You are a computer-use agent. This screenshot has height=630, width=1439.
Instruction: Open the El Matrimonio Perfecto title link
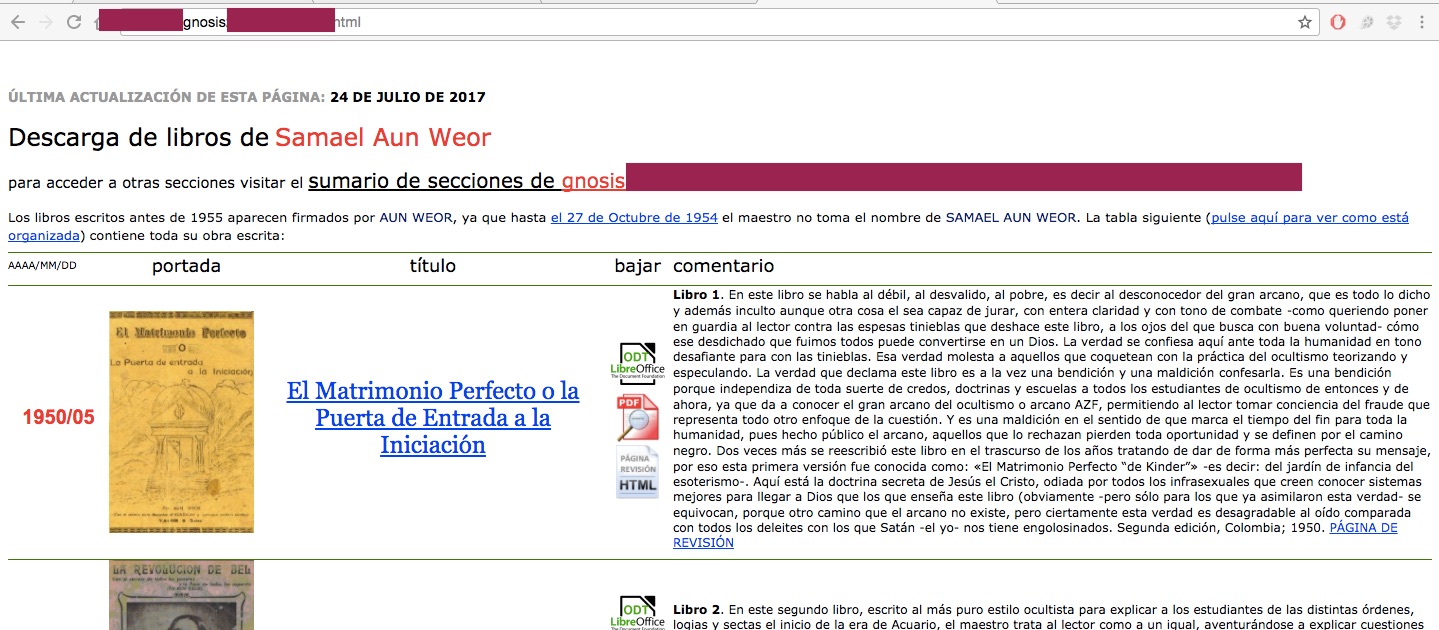[432, 418]
